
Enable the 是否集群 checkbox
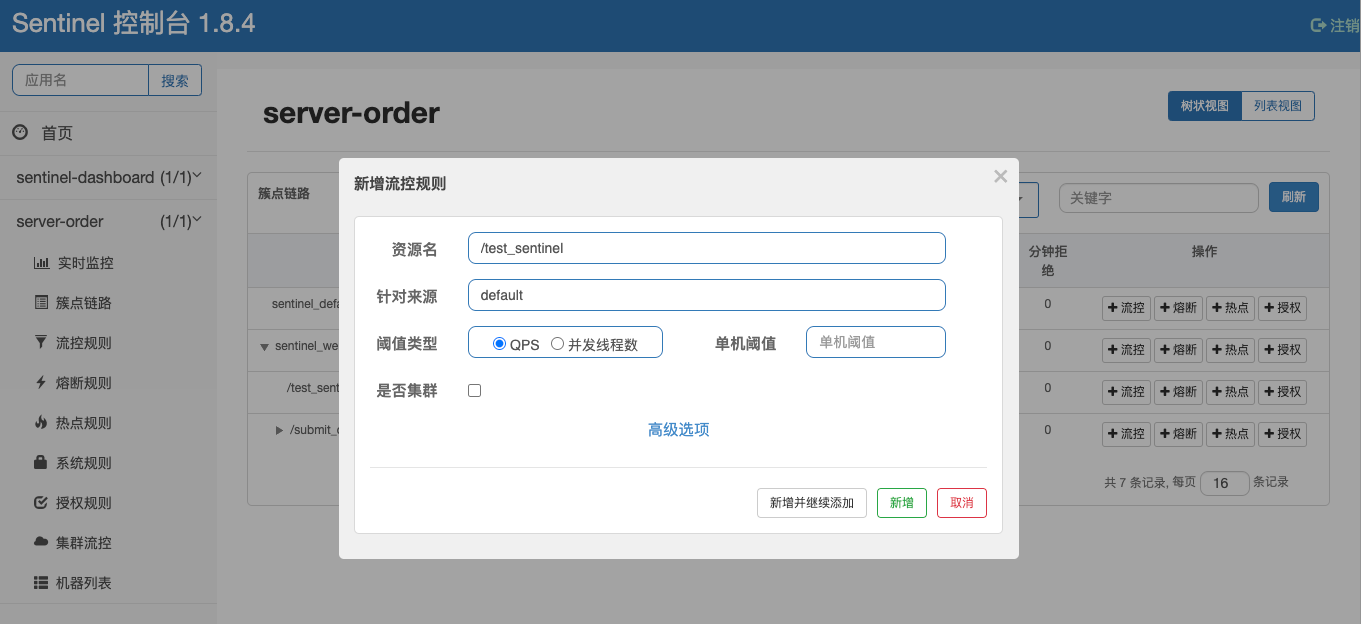coord(475,391)
